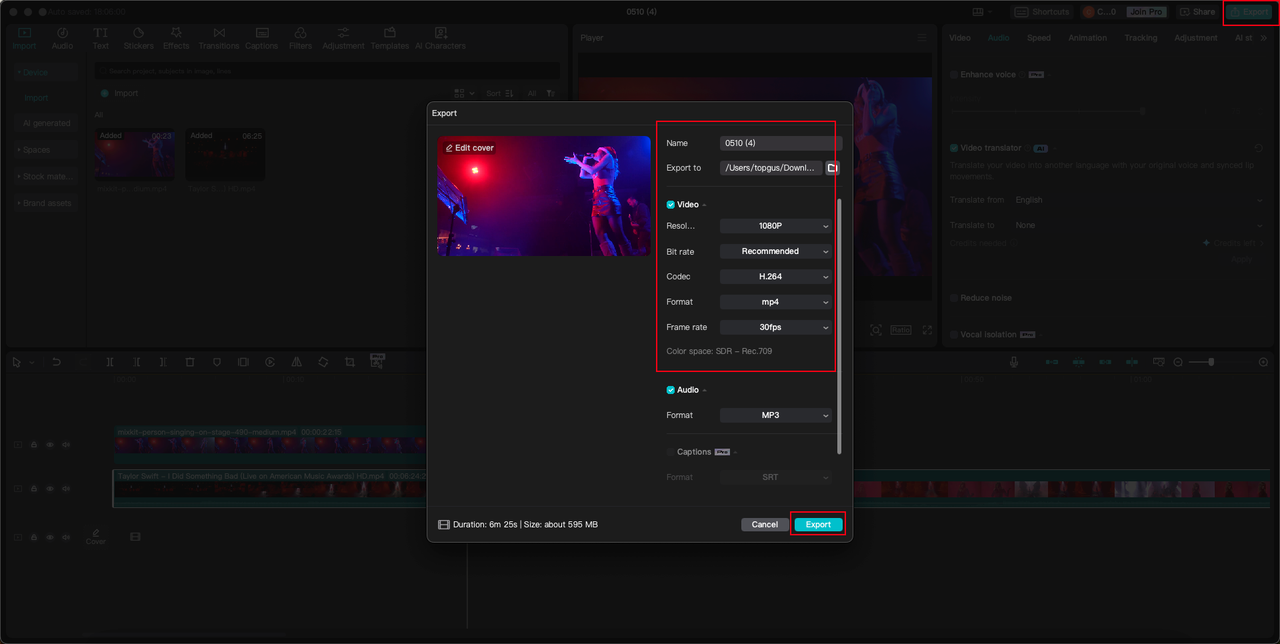
Task: Open the Resolution dropdown showing 1080P
Action: point(775,226)
